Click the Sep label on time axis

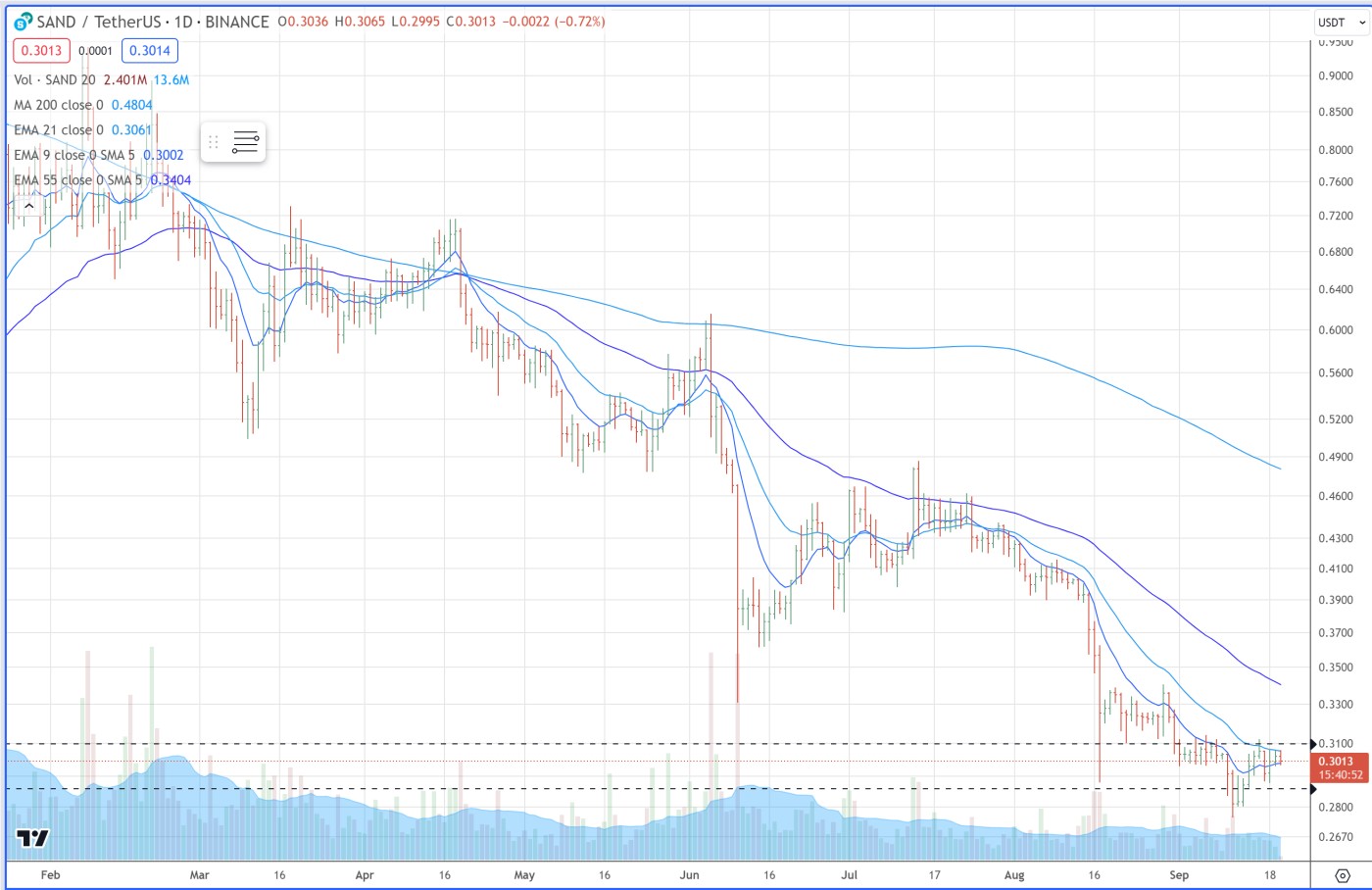(1179, 875)
